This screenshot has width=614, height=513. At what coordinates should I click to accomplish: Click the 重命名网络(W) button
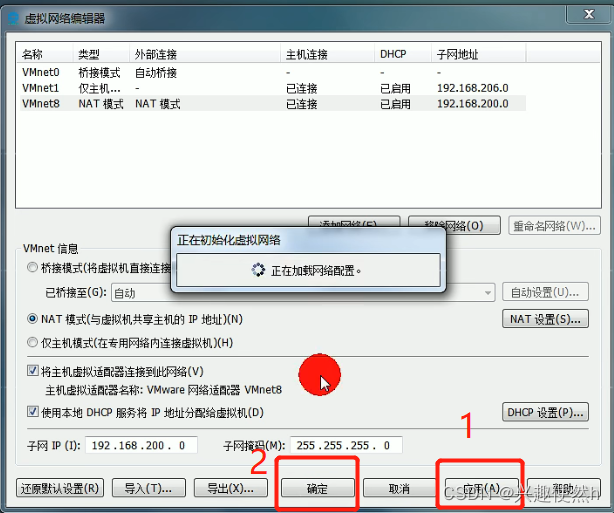[x=554, y=226]
